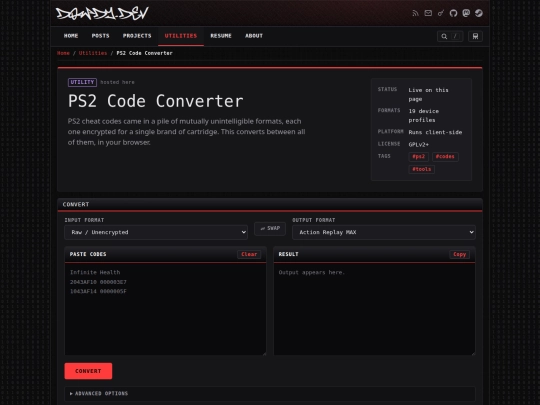Image resolution: width=540 pixels, height=405 pixels.
Task: Click the PS2 Code Converter heading
Action: [x=156, y=101]
